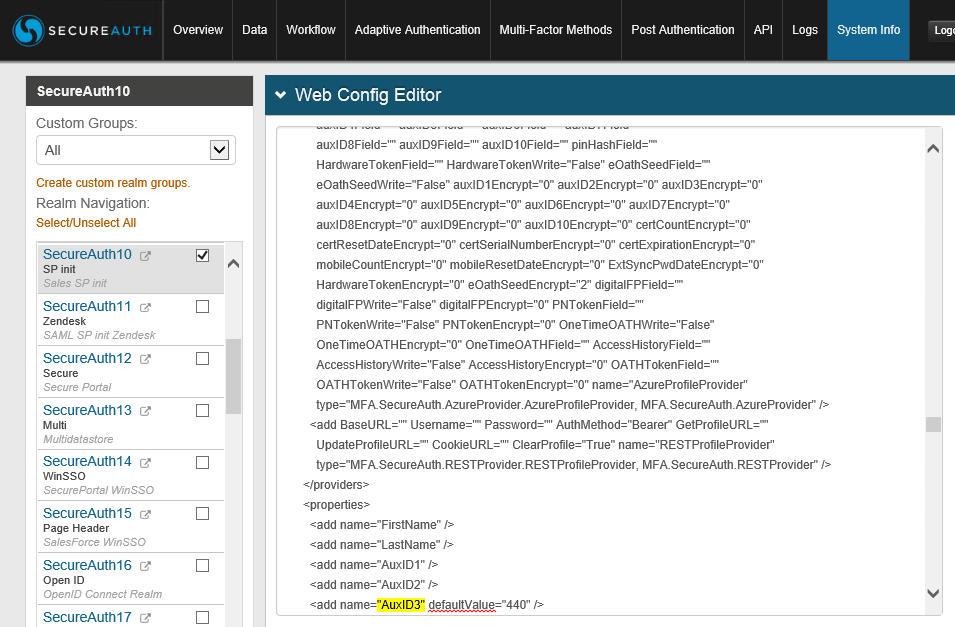Viewport: 955px width, 627px height.
Task: Click the realm list scrollbar thumb
Action: coord(233,377)
